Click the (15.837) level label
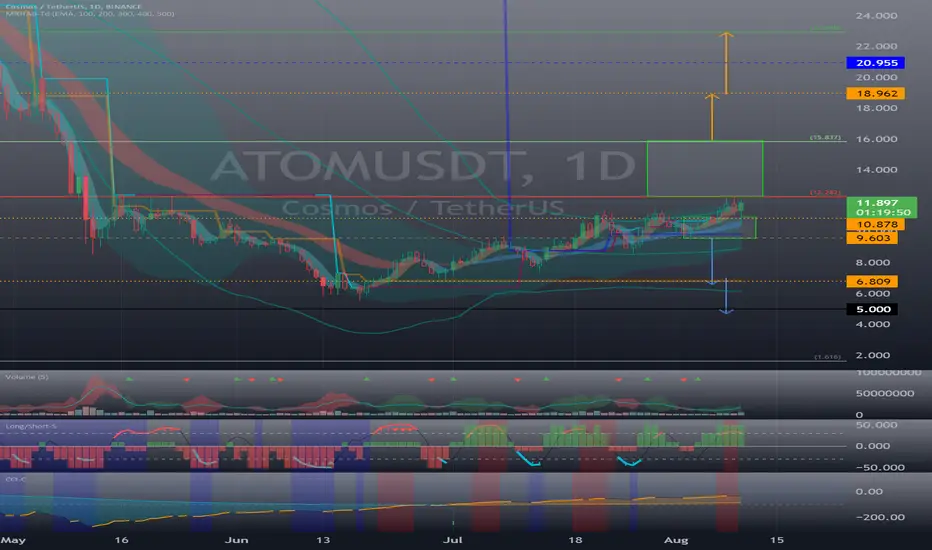Viewport: 932px width, 550px height. (826, 137)
